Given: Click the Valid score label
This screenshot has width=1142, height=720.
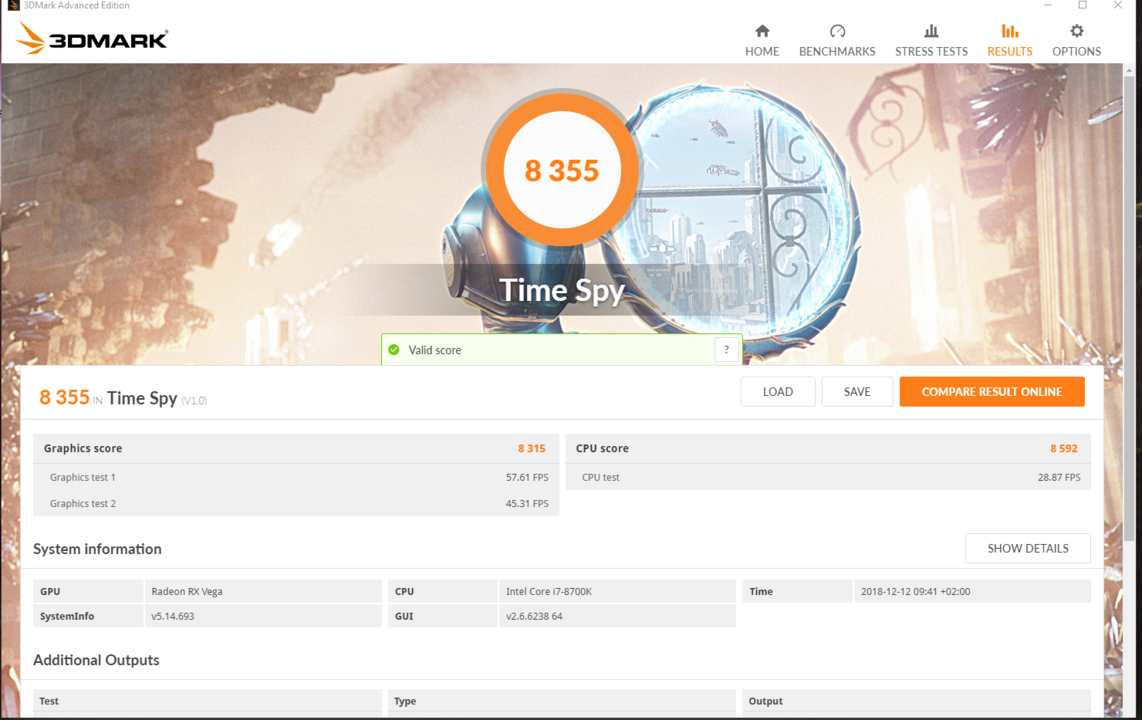Looking at the screenshot, I should coord(434,350).
